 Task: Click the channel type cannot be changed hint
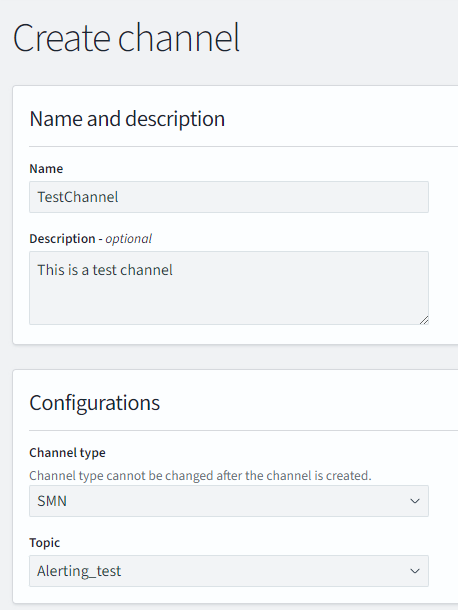(x=200, y=476)
